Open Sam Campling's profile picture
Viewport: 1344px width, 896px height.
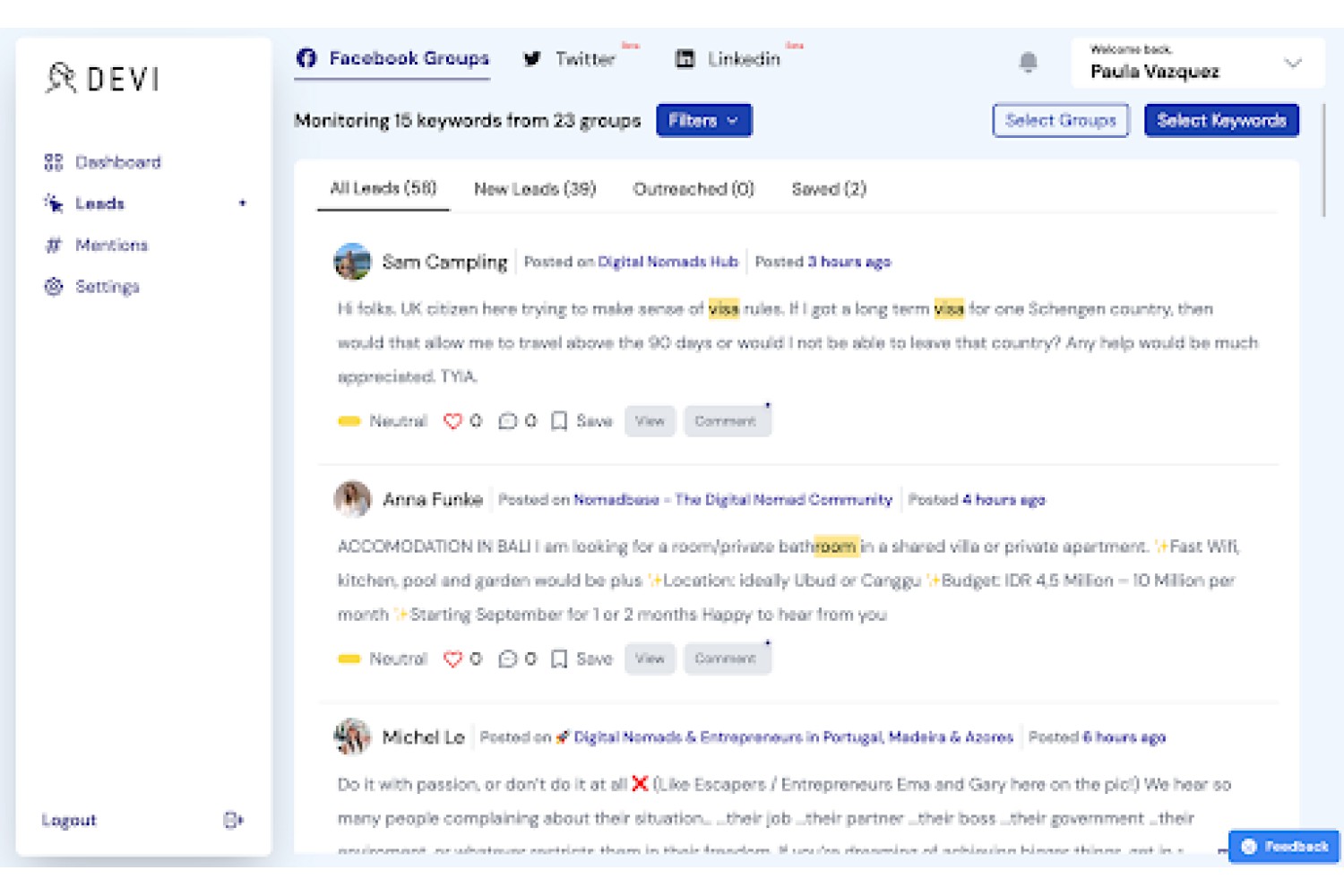click(x=352, y=262)
